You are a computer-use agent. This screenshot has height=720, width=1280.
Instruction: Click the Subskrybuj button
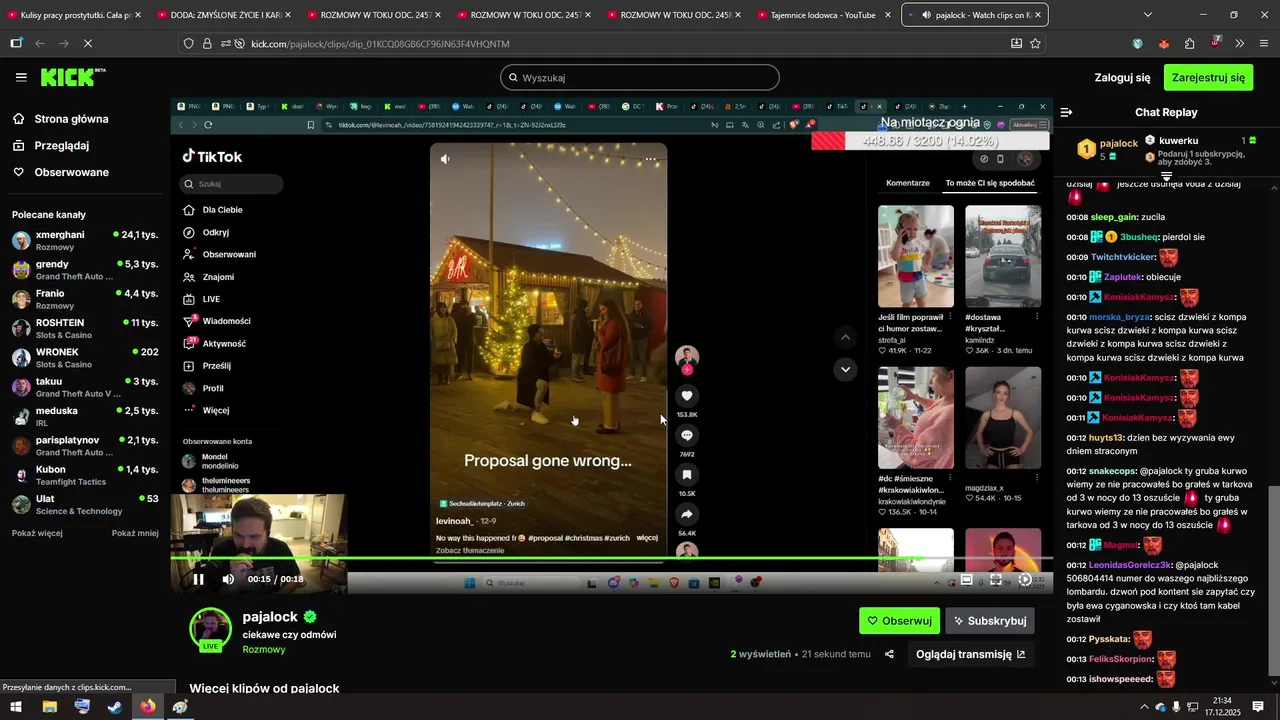[x=990, y=621]
